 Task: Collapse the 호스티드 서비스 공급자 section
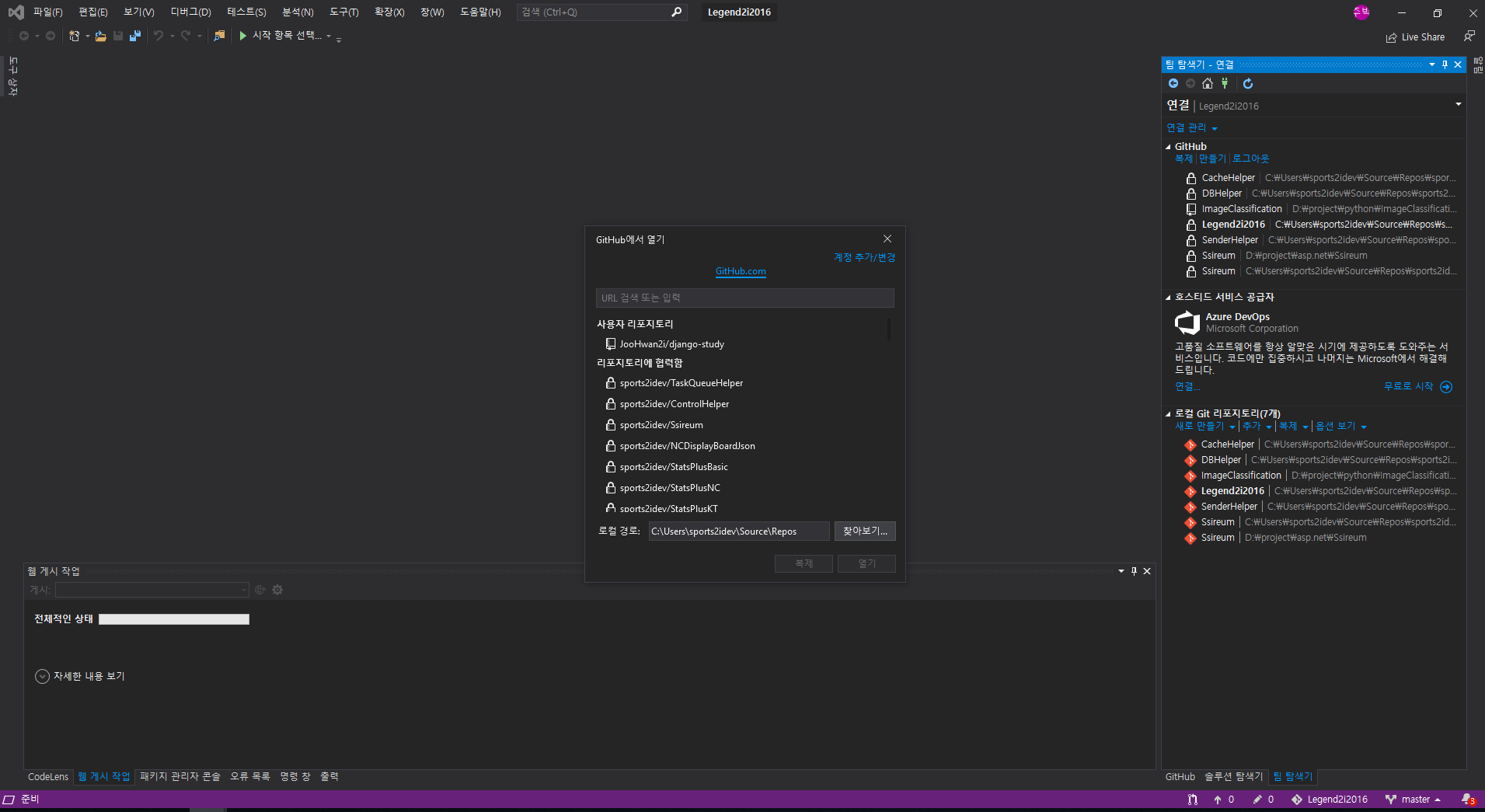(1168, 298)
